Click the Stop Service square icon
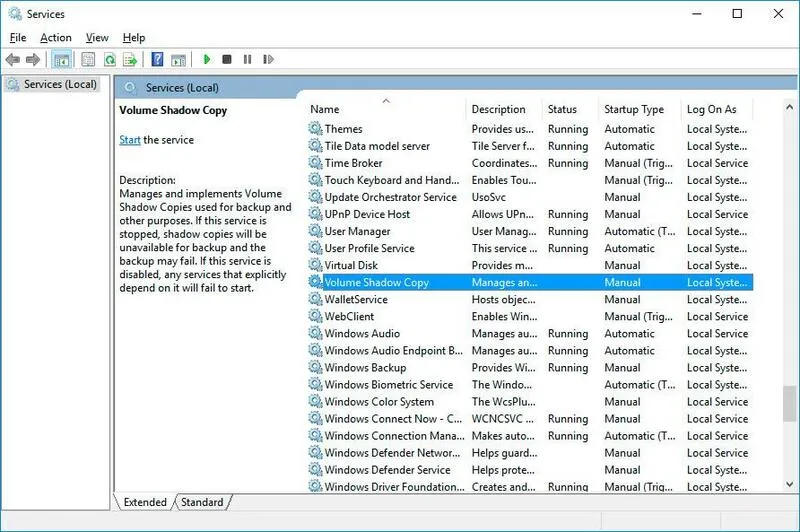Image resolution: width=800 pixels, height=532 pixels. [x=227, y=60]
